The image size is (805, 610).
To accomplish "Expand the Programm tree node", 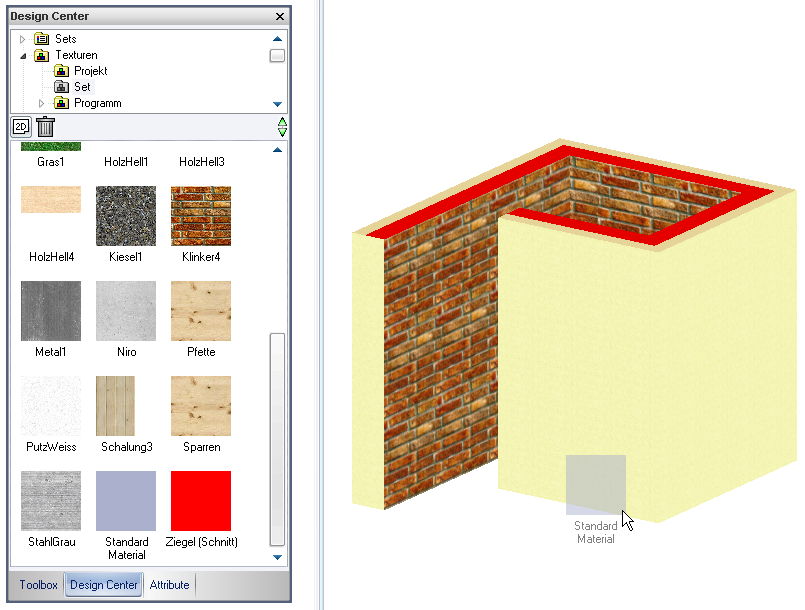I will pyautogui.click(x=42, y=103).
